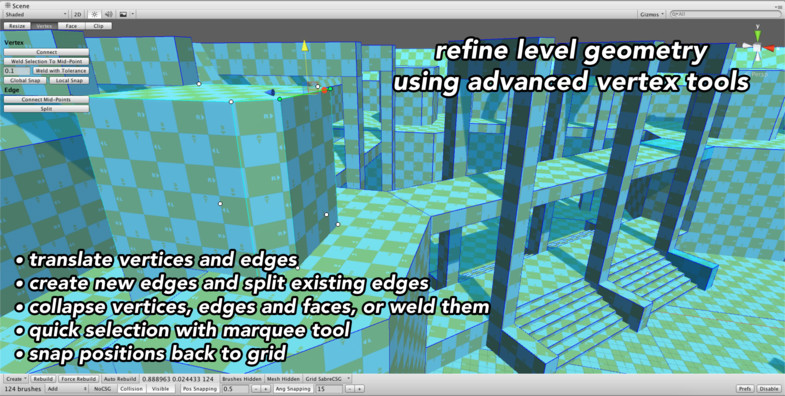Increase angle snapping with plus button

(359, 388)
